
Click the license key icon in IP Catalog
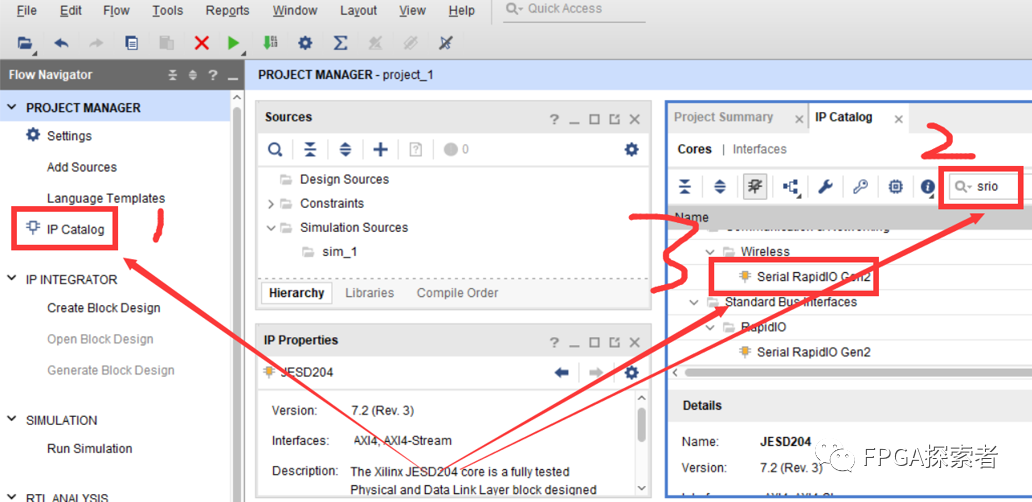tap(860, 187)
